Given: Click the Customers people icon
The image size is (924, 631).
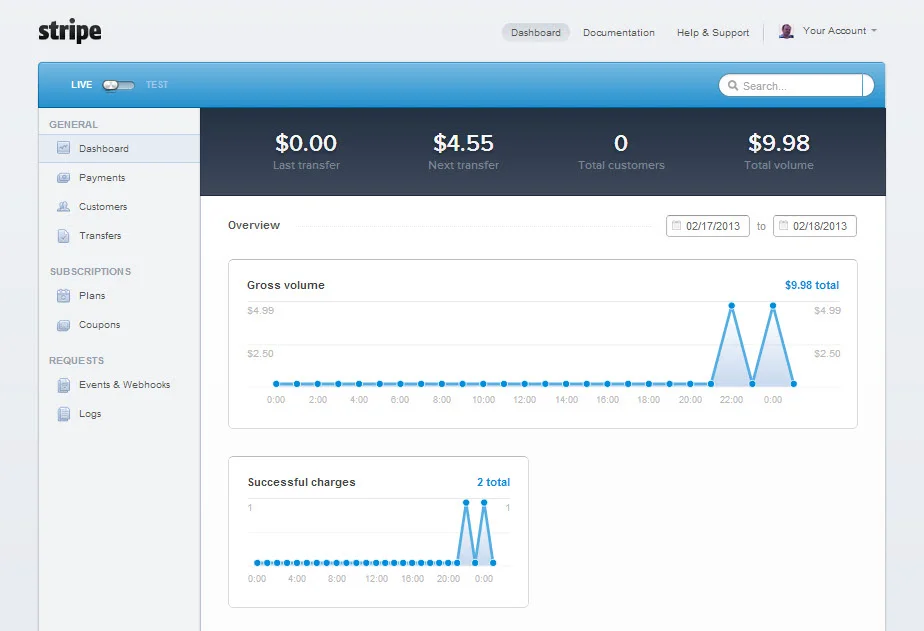Looking at the screenshot, I should tap(63, 206).
